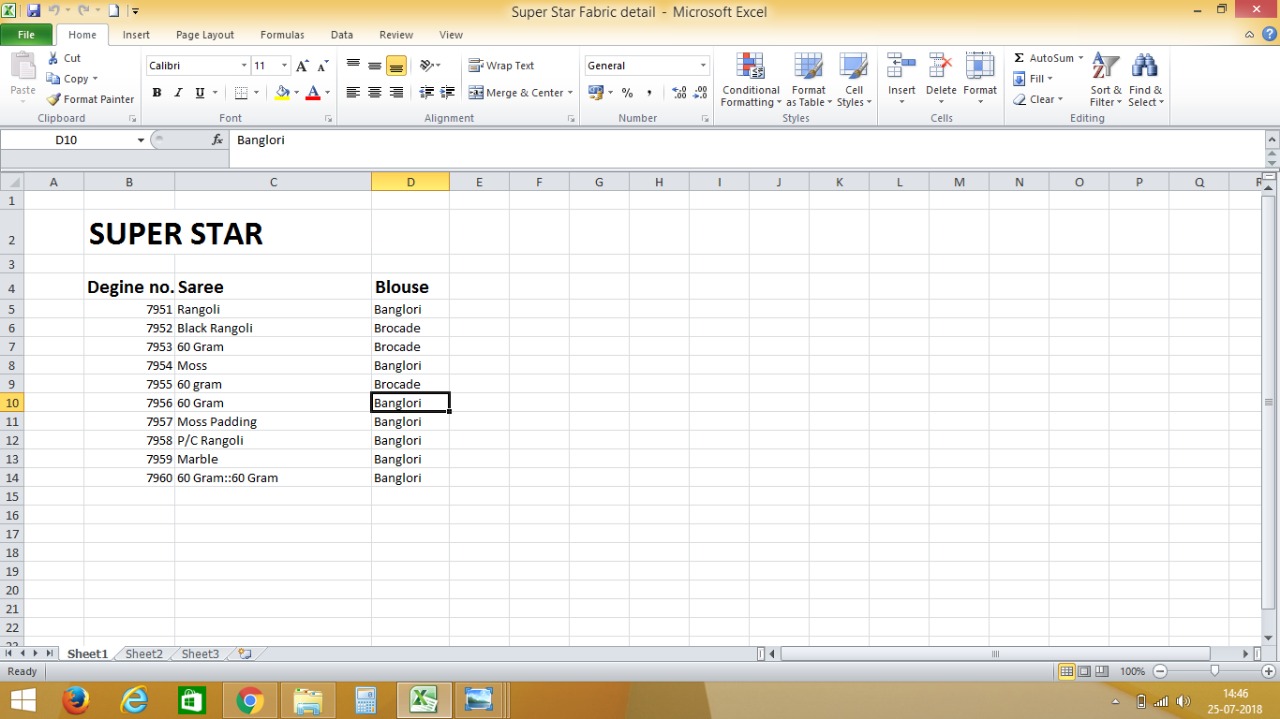Image resolution: width=1280 pixels, height=719 pixels.
Task: Click the AutoSum sigma icon
Action: pos(1019,58)
